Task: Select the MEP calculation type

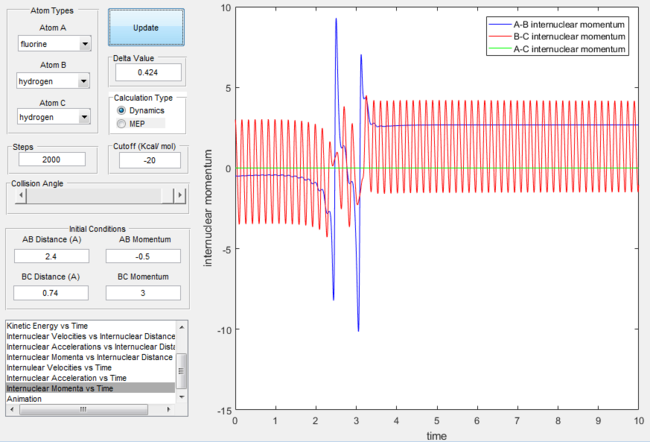Action: [x=121, y=124]
